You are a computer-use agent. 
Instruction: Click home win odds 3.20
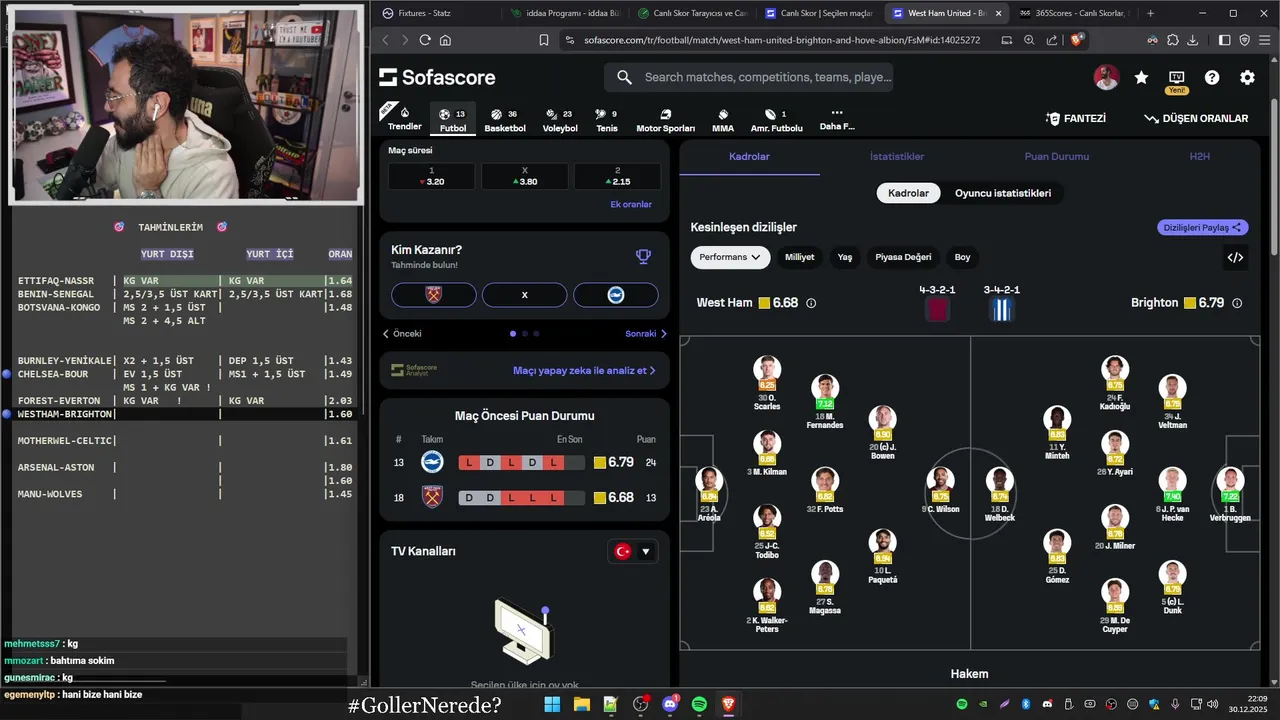coord(431,177)
